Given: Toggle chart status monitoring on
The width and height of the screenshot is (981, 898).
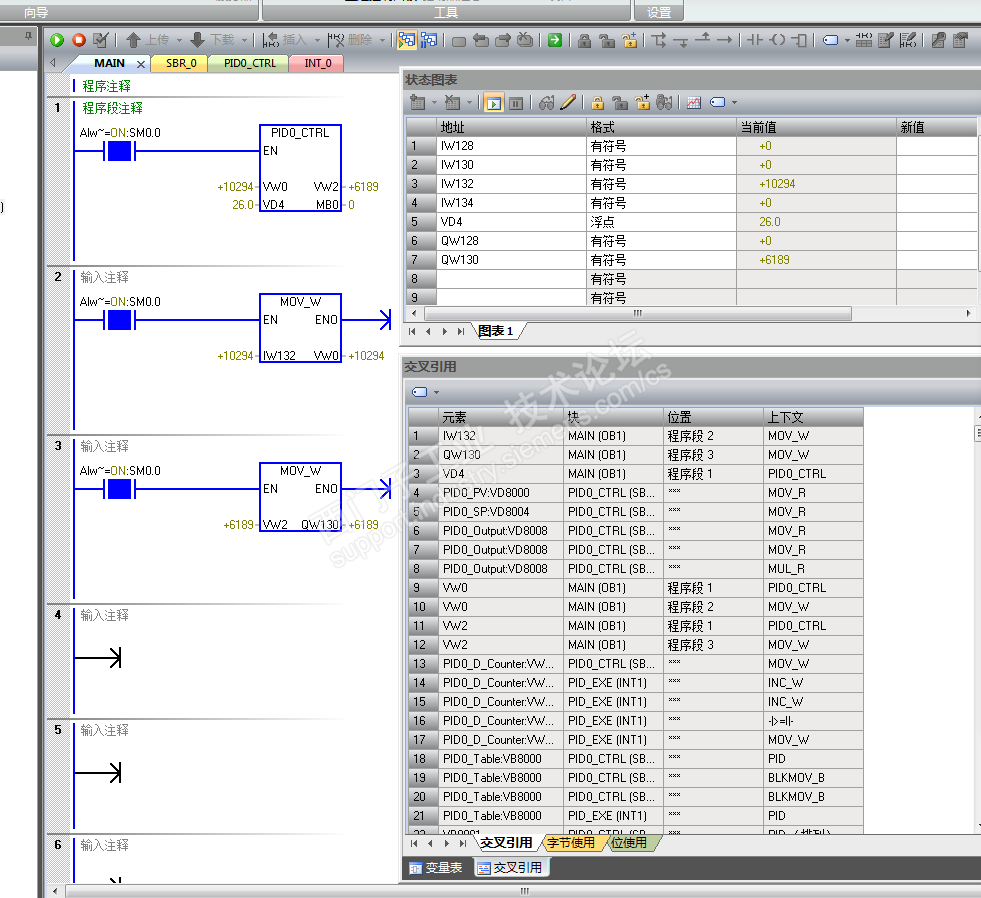Looking at the screenshot, I should click(x=494, y=102).
